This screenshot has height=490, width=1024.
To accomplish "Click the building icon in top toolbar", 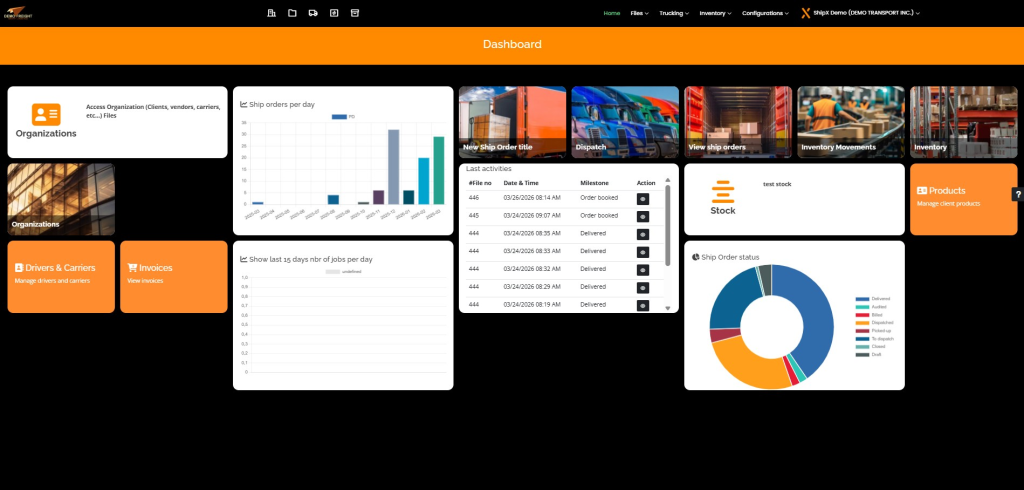I will coord(271,13).
